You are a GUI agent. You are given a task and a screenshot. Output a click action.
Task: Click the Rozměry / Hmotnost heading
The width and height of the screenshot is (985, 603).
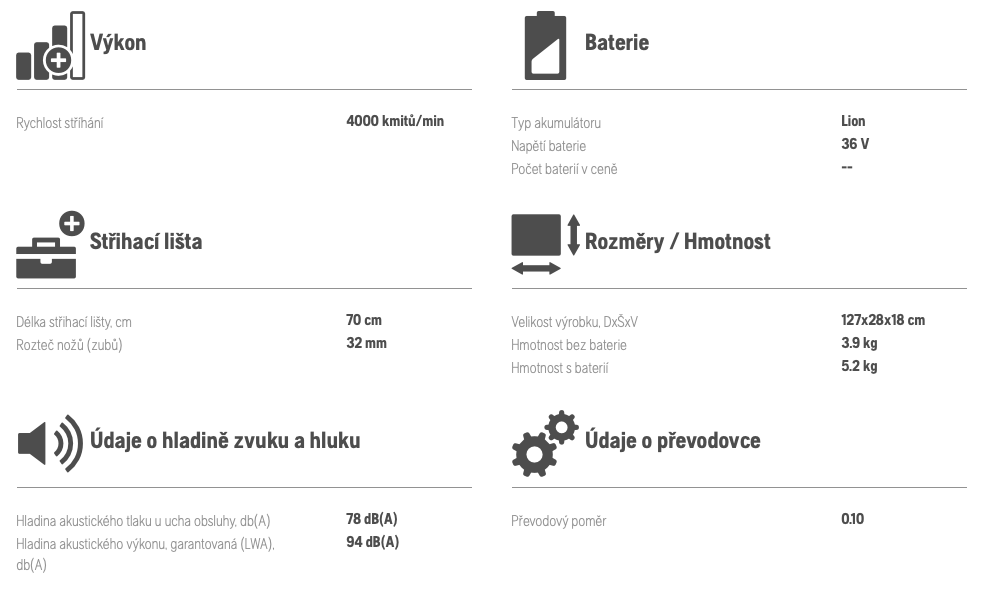click(677, 241)
